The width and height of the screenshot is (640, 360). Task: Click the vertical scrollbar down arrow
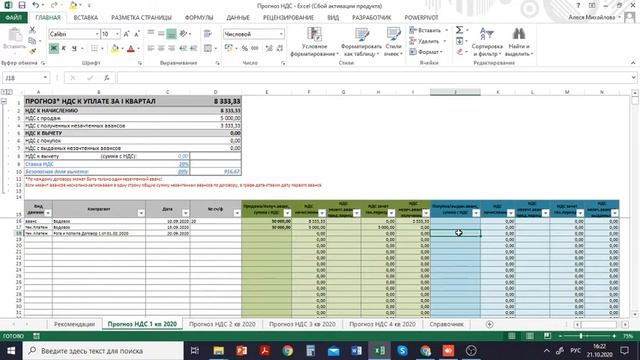635,314
